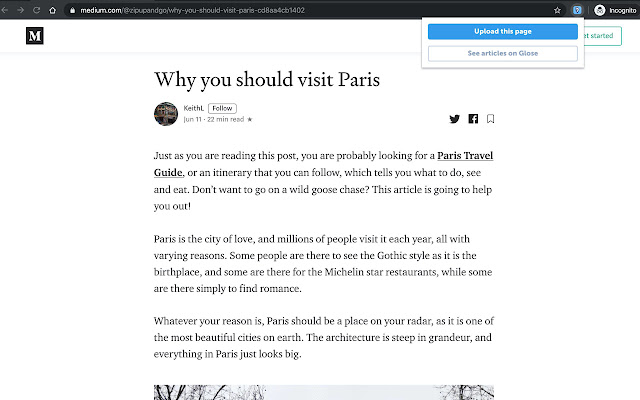Click the Upload this page button
This screenshot has height=400, width=640.
502,31
